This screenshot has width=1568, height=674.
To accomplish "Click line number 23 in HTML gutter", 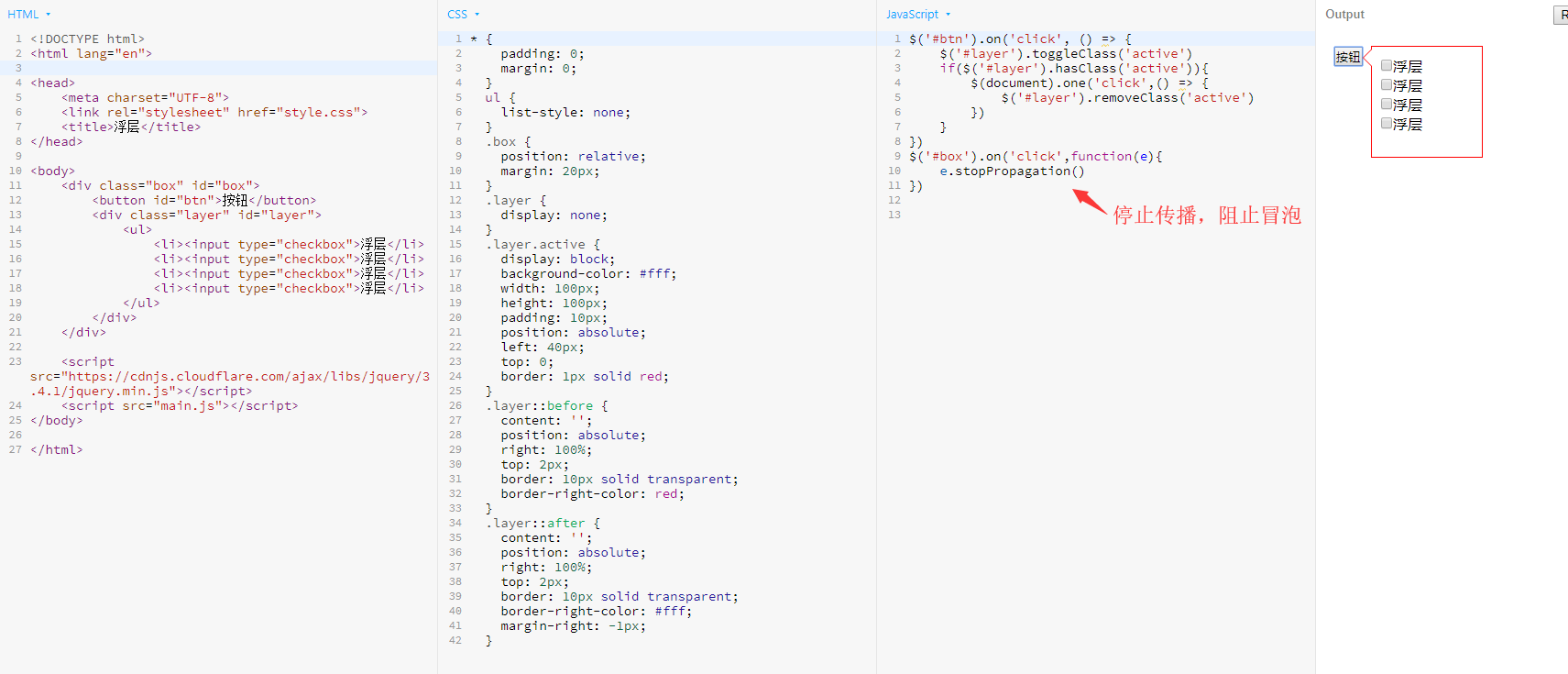I will [x=15, y=361].
